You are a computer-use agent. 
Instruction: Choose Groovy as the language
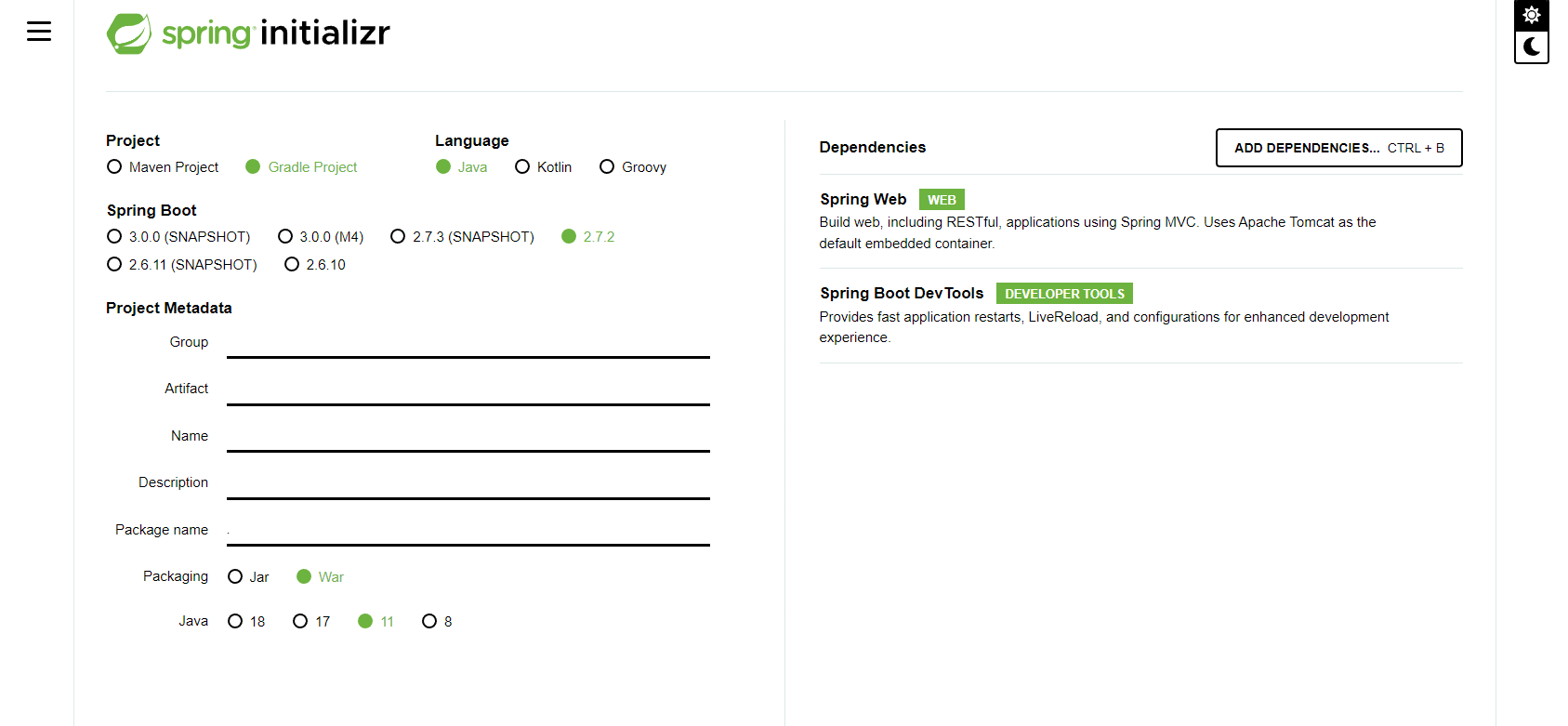(633, 167)
